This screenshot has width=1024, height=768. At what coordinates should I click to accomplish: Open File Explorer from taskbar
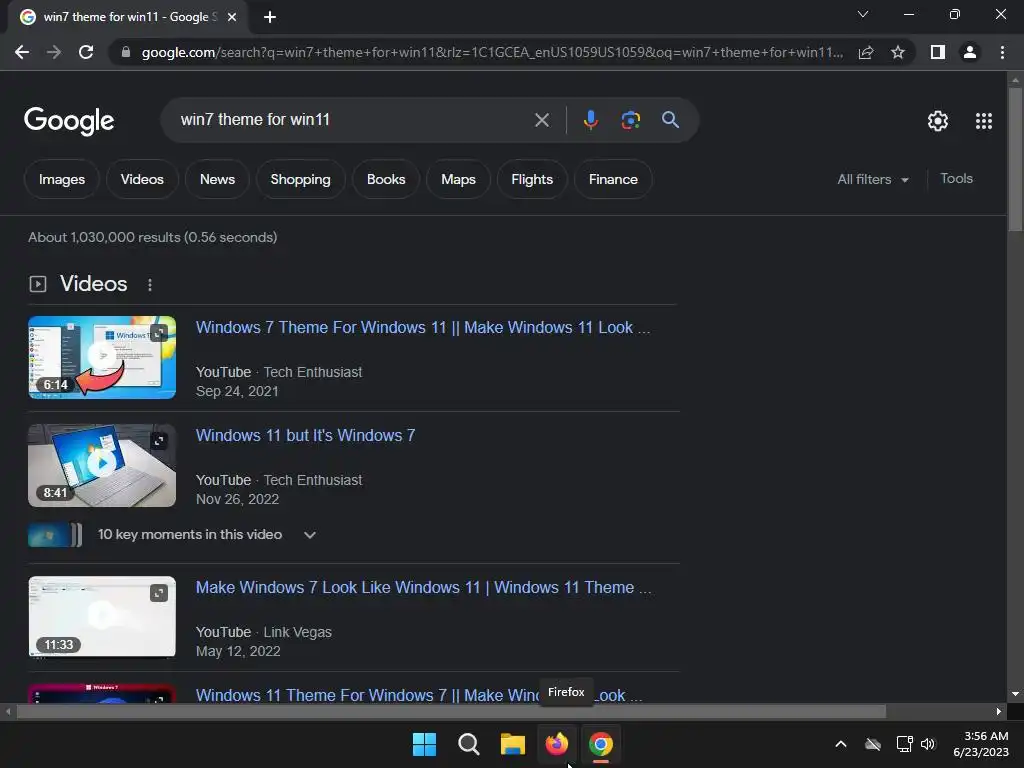[x=513, y=744]
